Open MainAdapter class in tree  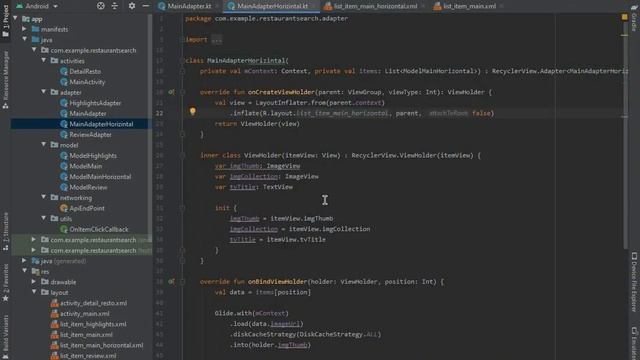tap(88, 113)
